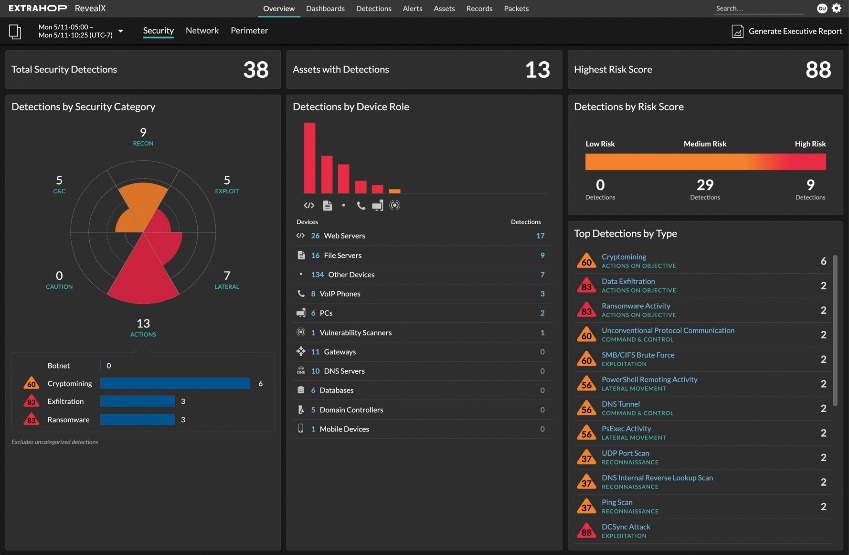The width and height of the screenshot is (849, 555).
Task: Open the Detections menu in the top navigation
Action: (x=374, y=8)
